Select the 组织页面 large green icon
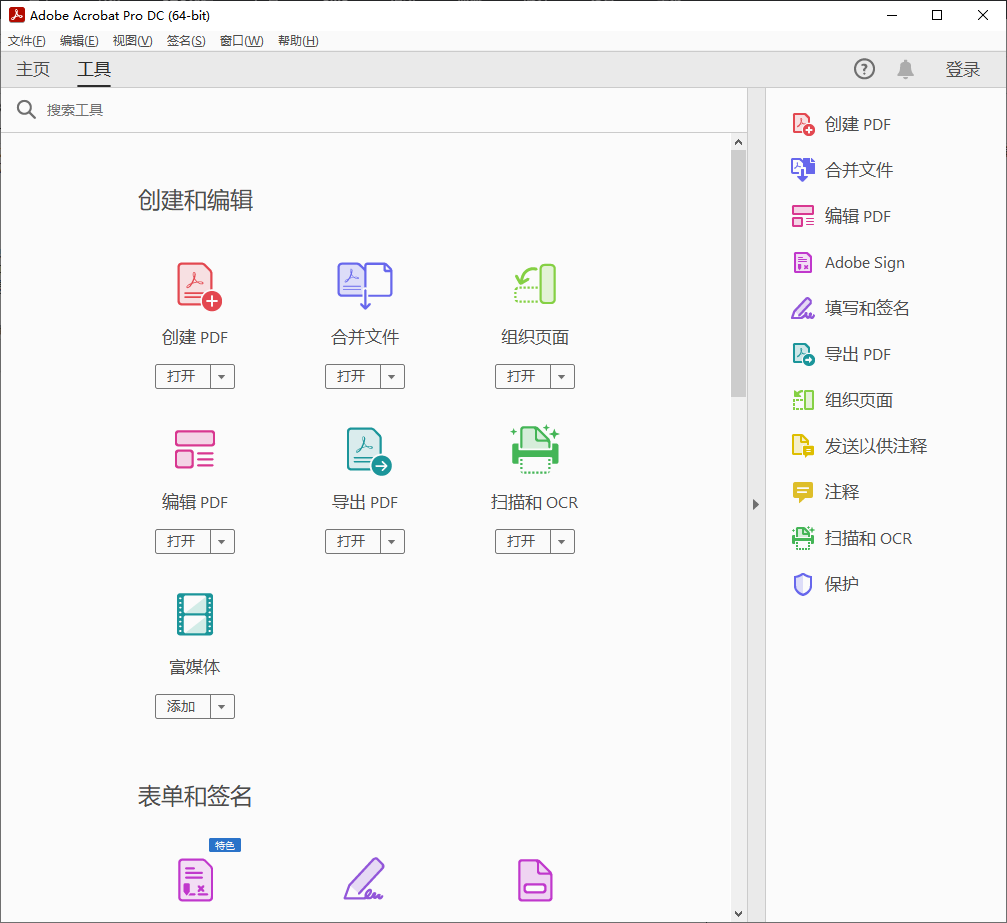 [535, 285]
